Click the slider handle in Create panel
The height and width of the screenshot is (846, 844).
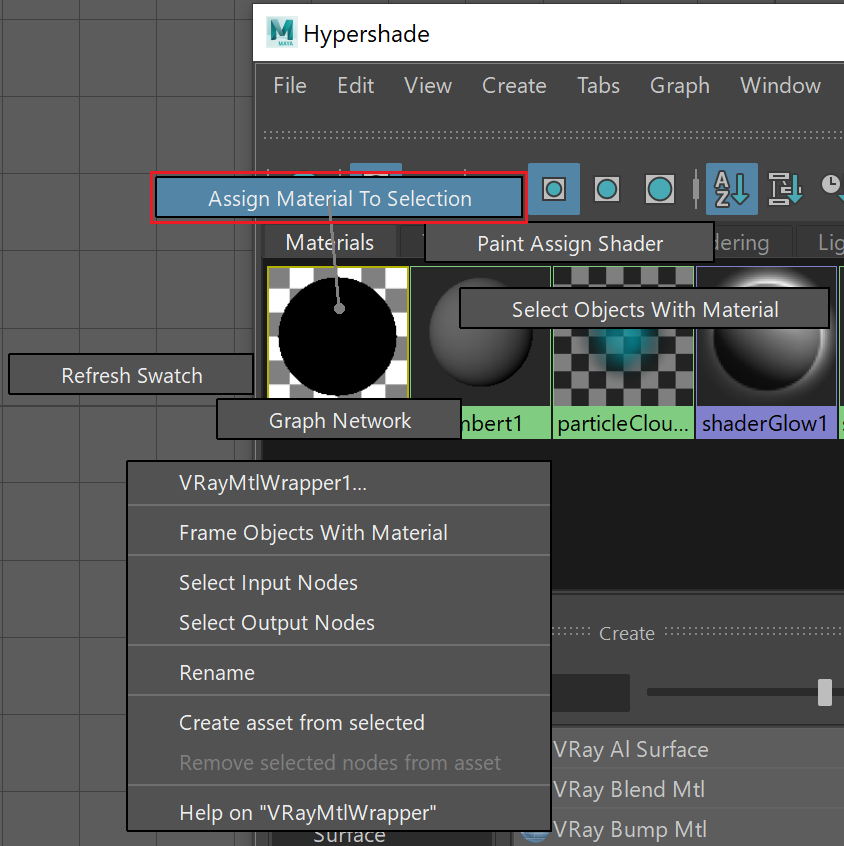click(x=825, y=692)
